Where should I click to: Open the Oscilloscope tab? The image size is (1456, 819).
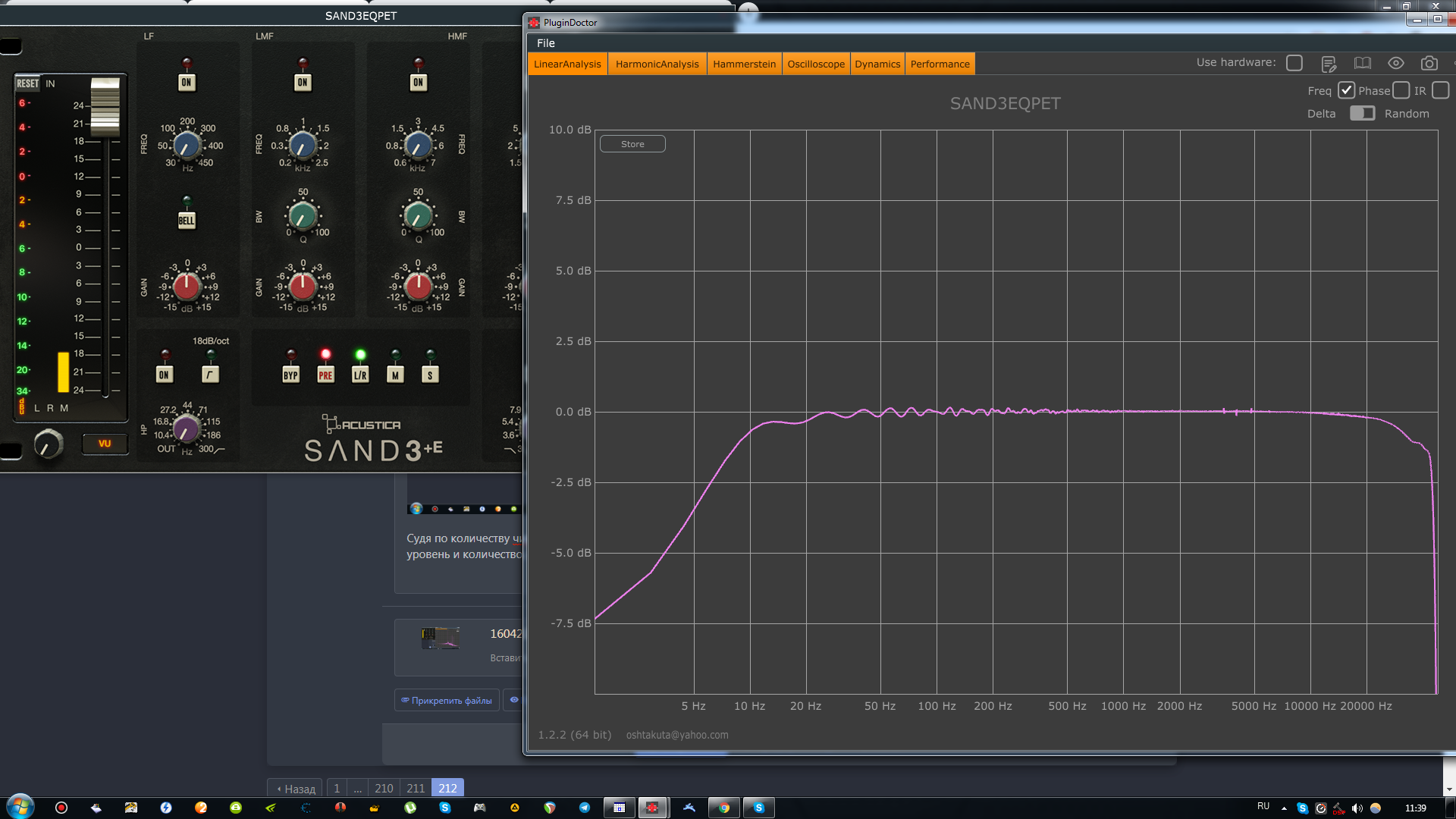(816, 64)
